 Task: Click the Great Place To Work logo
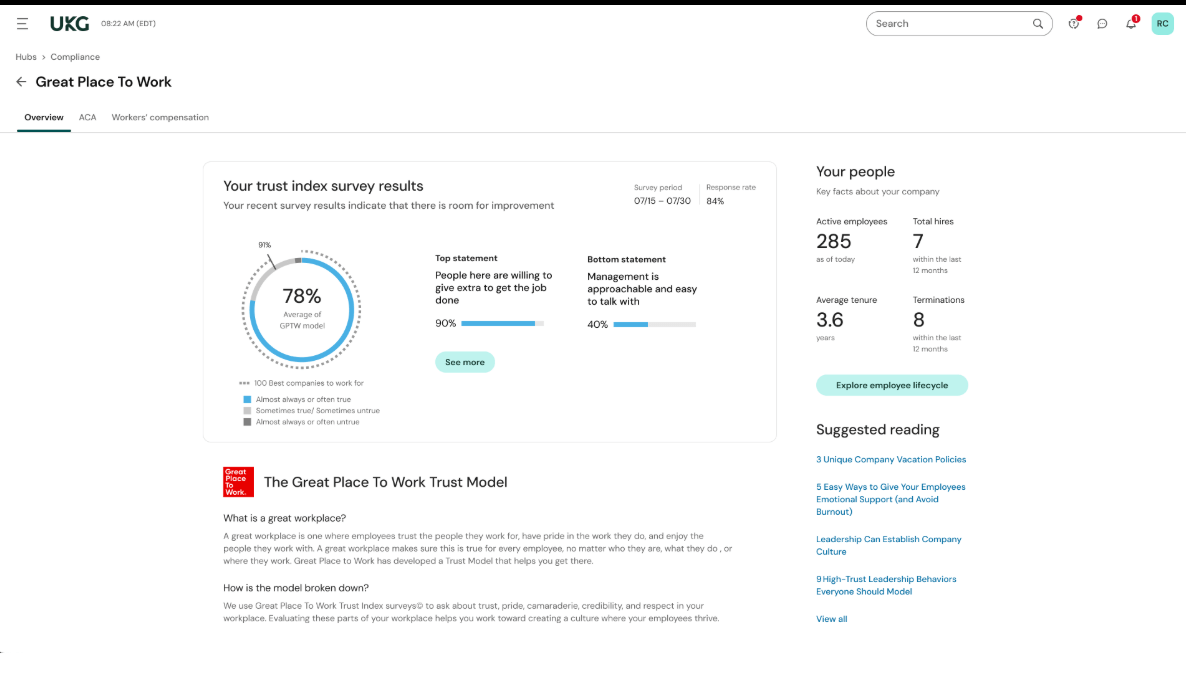(x=237, y=481)
